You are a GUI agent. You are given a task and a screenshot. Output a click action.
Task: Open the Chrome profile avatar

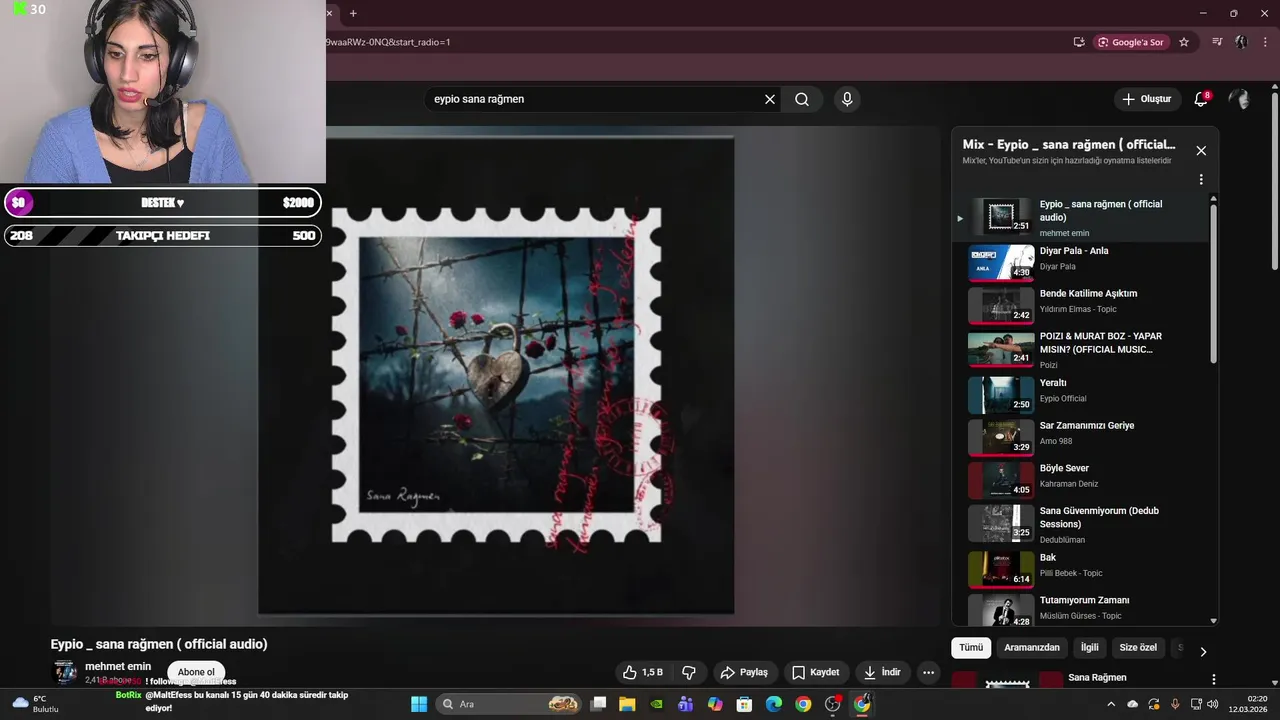tap(1241, 42)
